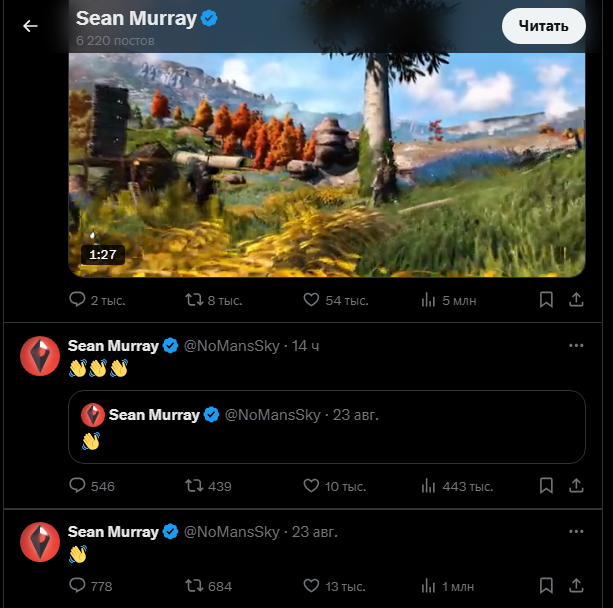Click Sean Murray avatar on 14 ч post

coord(40,356)
